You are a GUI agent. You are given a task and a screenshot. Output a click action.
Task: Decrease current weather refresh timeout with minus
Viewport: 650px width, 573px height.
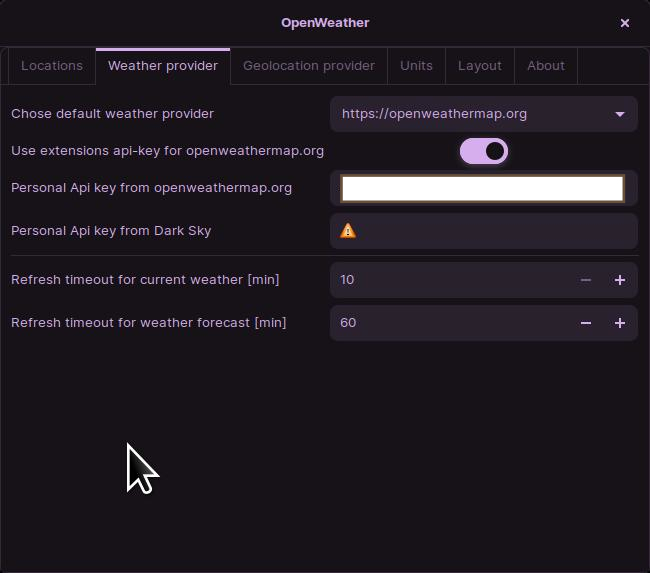pos(585,280)
